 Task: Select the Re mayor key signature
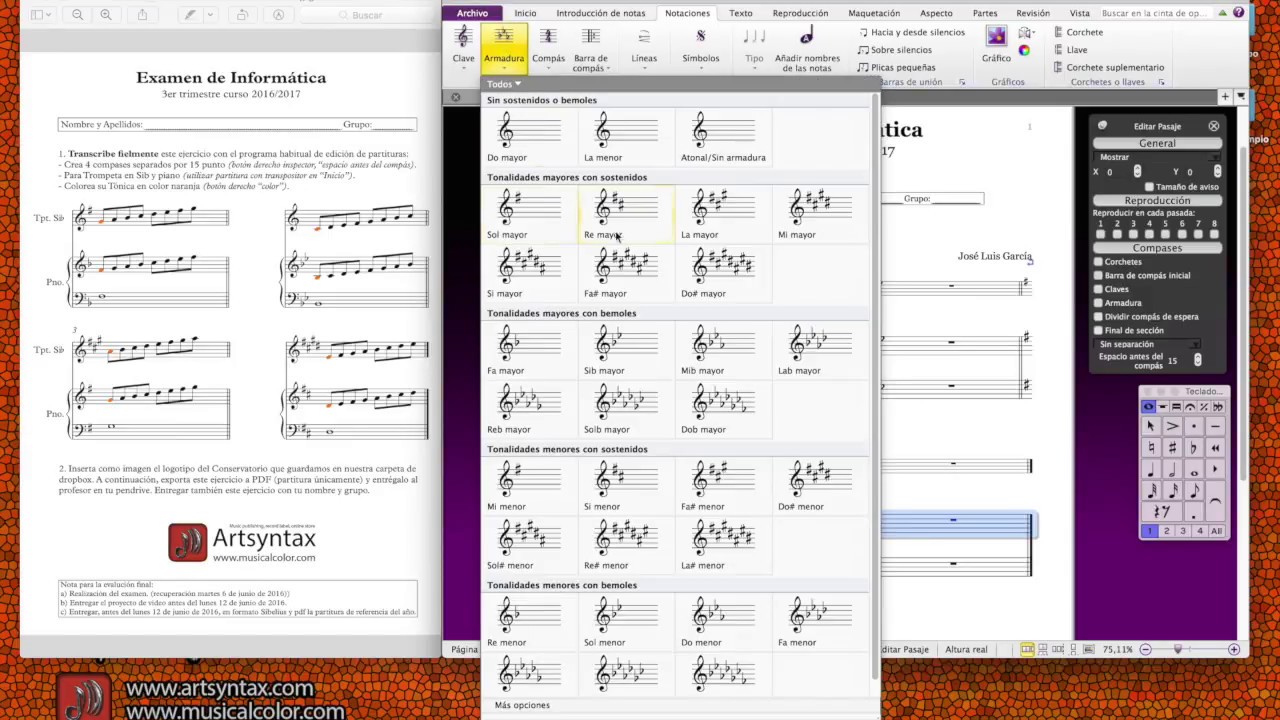click(626, 214)
